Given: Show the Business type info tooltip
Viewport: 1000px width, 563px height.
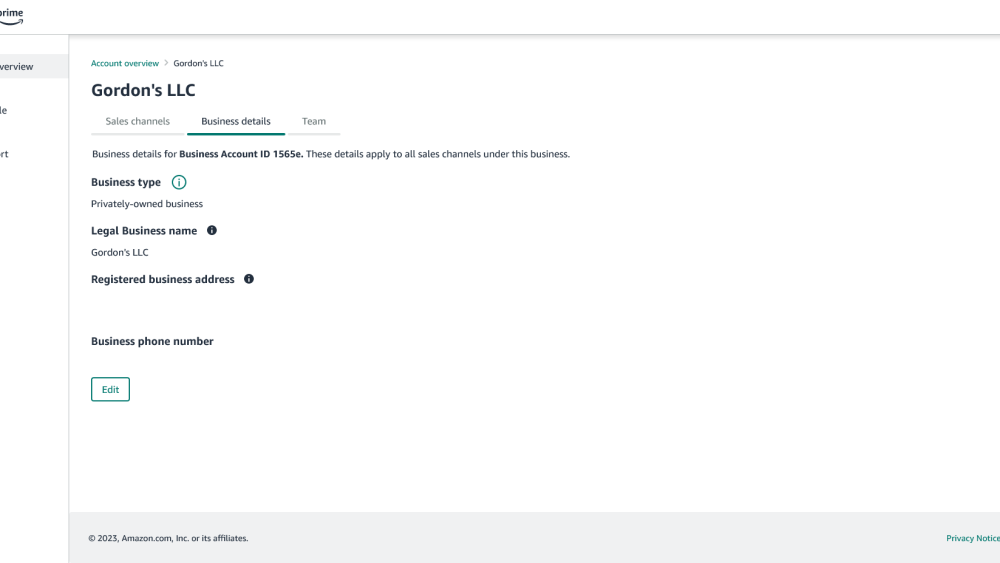Looking at the screenshot, I should [179, 182].
